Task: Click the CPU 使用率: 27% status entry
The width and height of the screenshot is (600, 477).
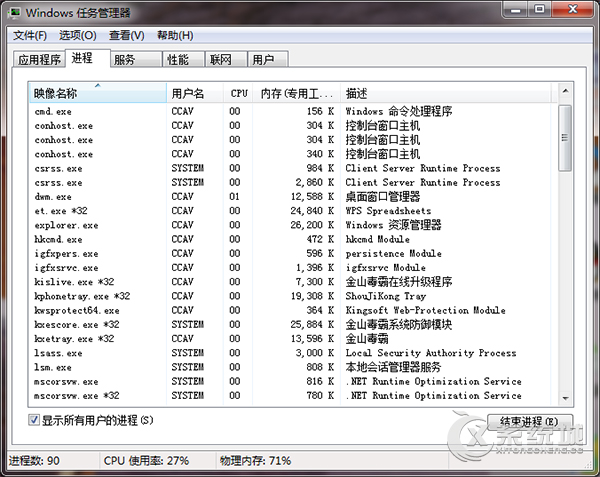Action: point(146,461)
